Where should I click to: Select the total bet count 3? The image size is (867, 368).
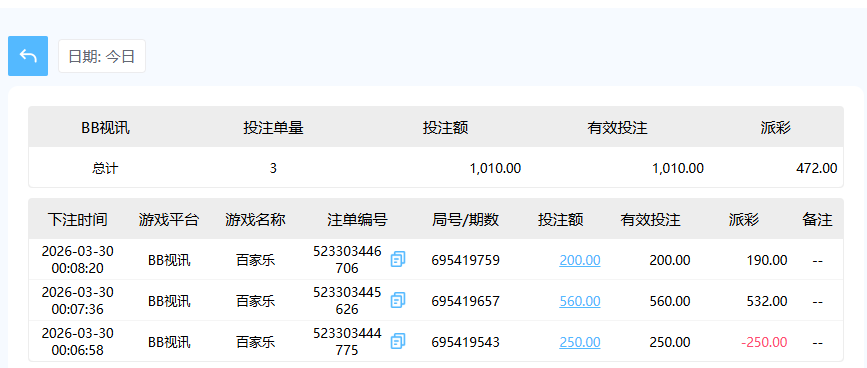click(x=273, y=168)
